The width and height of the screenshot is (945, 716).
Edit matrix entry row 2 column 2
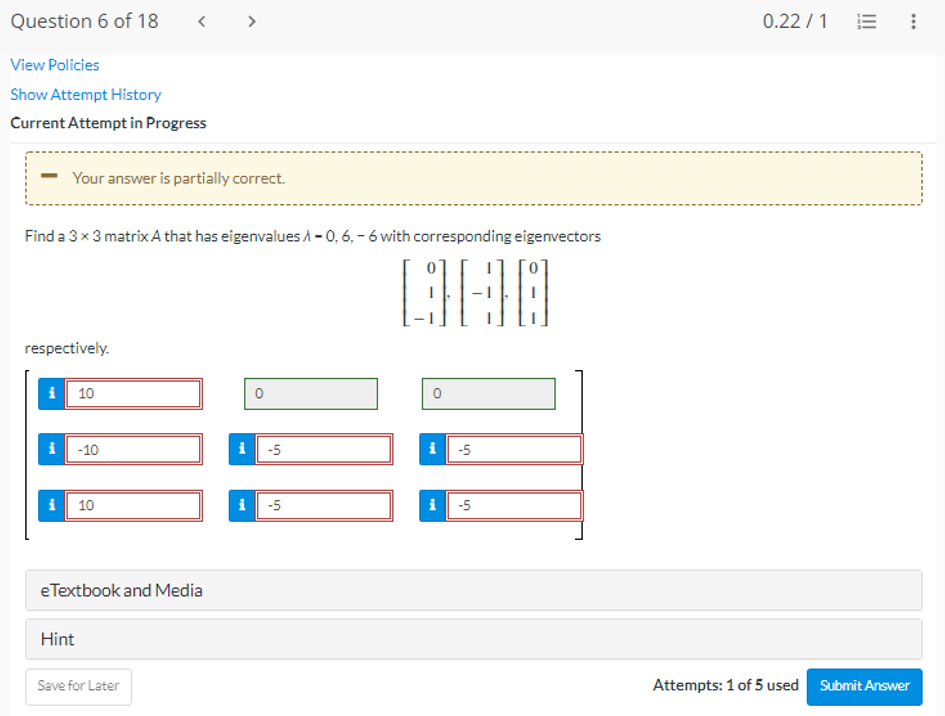tap(324, 449)
